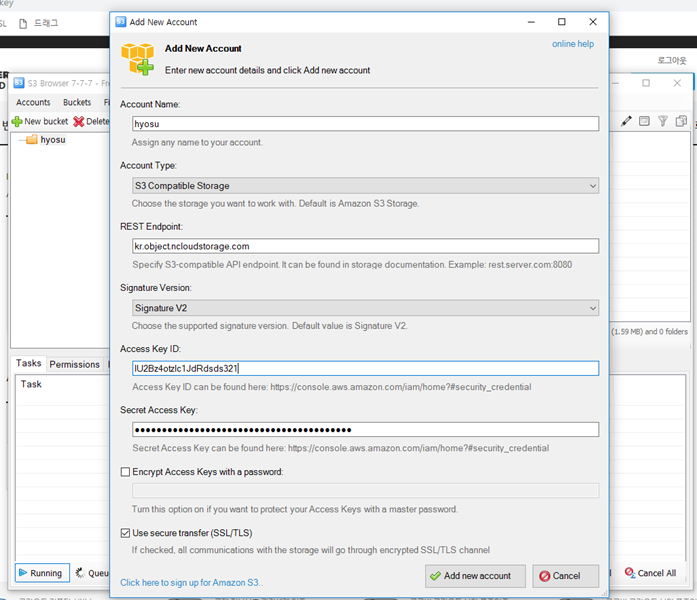
Task: Click the pencil edit icon in toolbar
Action: (627, 121)
